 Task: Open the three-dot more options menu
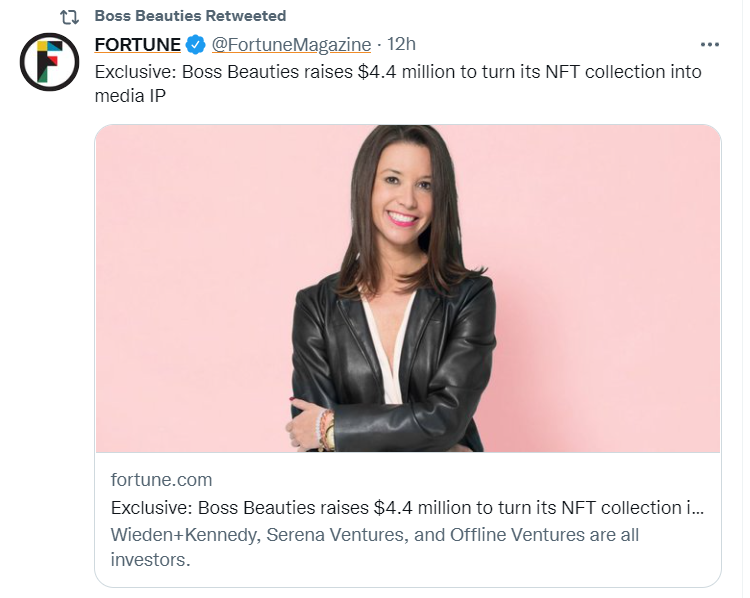coord(709,45)
